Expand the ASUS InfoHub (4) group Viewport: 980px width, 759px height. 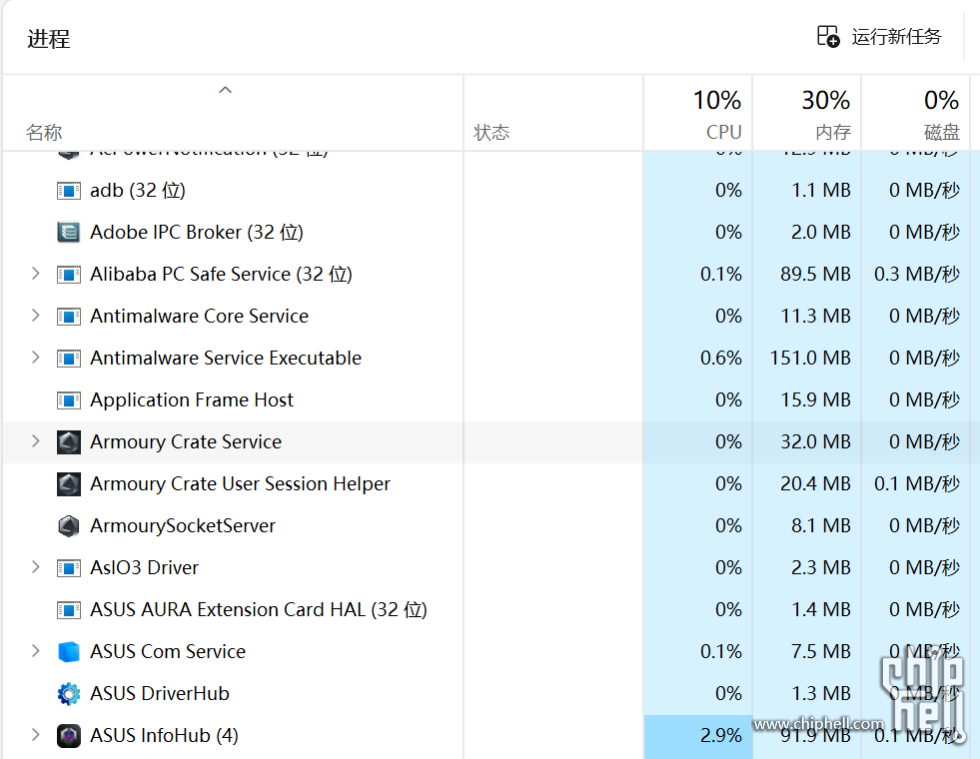[36, 735]
